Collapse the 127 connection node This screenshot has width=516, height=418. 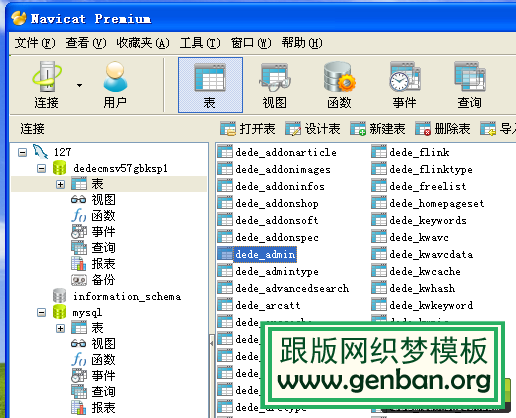22,153
